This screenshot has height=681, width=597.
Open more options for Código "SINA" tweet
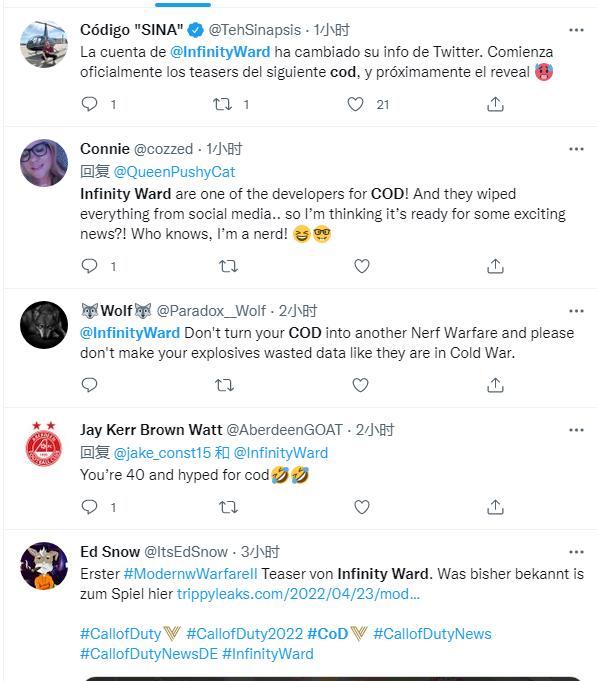(576, 30)
